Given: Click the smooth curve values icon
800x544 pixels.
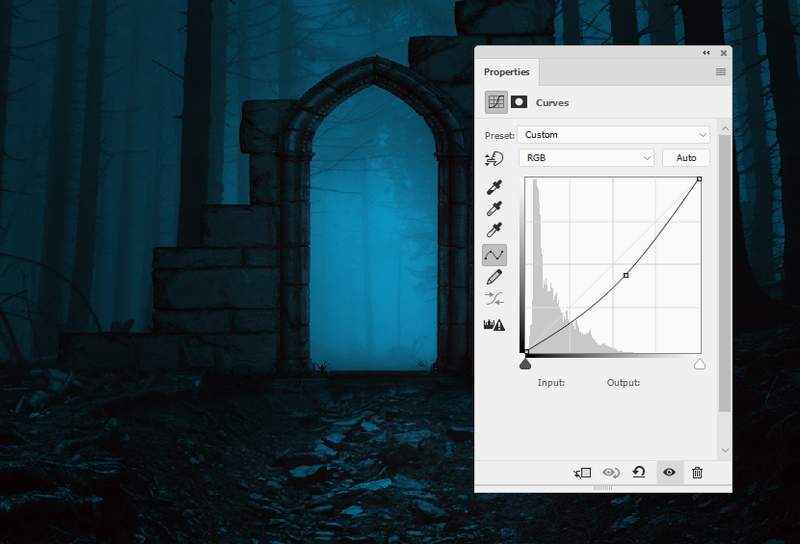Looking at the screenshot, I should [x=494, y=299].
